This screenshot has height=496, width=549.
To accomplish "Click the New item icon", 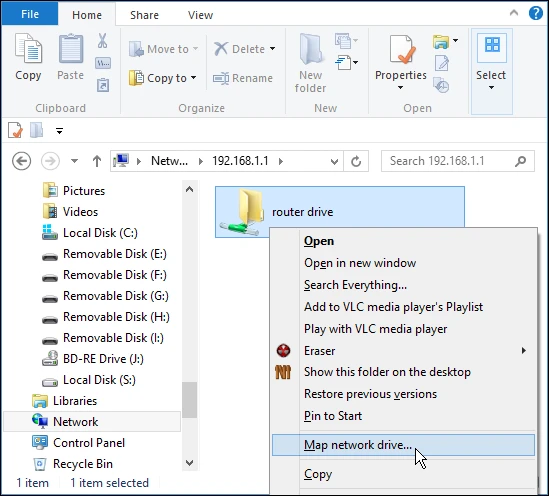I will point(344,41).
